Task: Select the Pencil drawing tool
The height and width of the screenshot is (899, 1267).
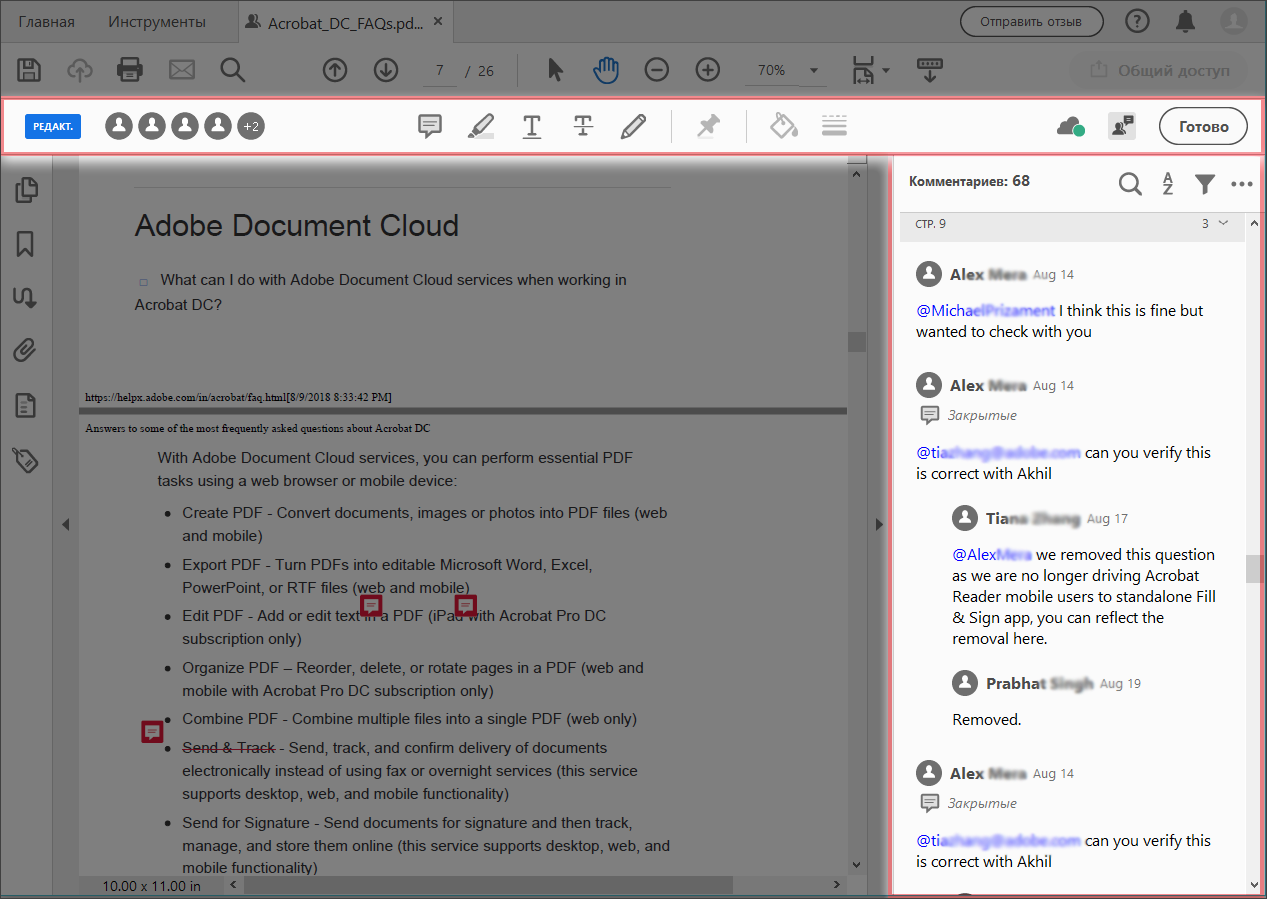Action: [633, 126]
